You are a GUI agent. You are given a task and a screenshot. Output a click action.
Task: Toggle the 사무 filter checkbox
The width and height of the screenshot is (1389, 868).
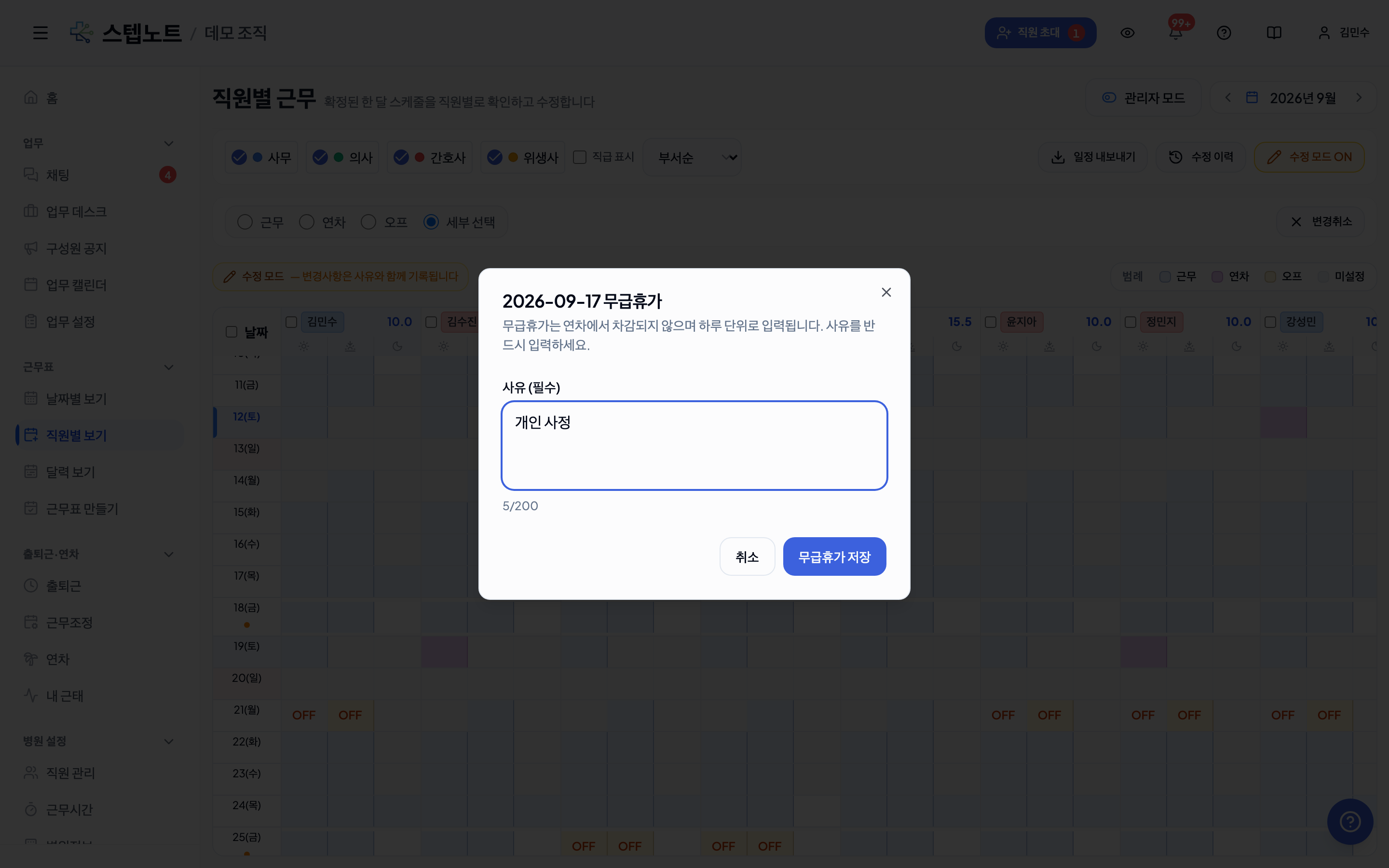[x=239, y=157]
